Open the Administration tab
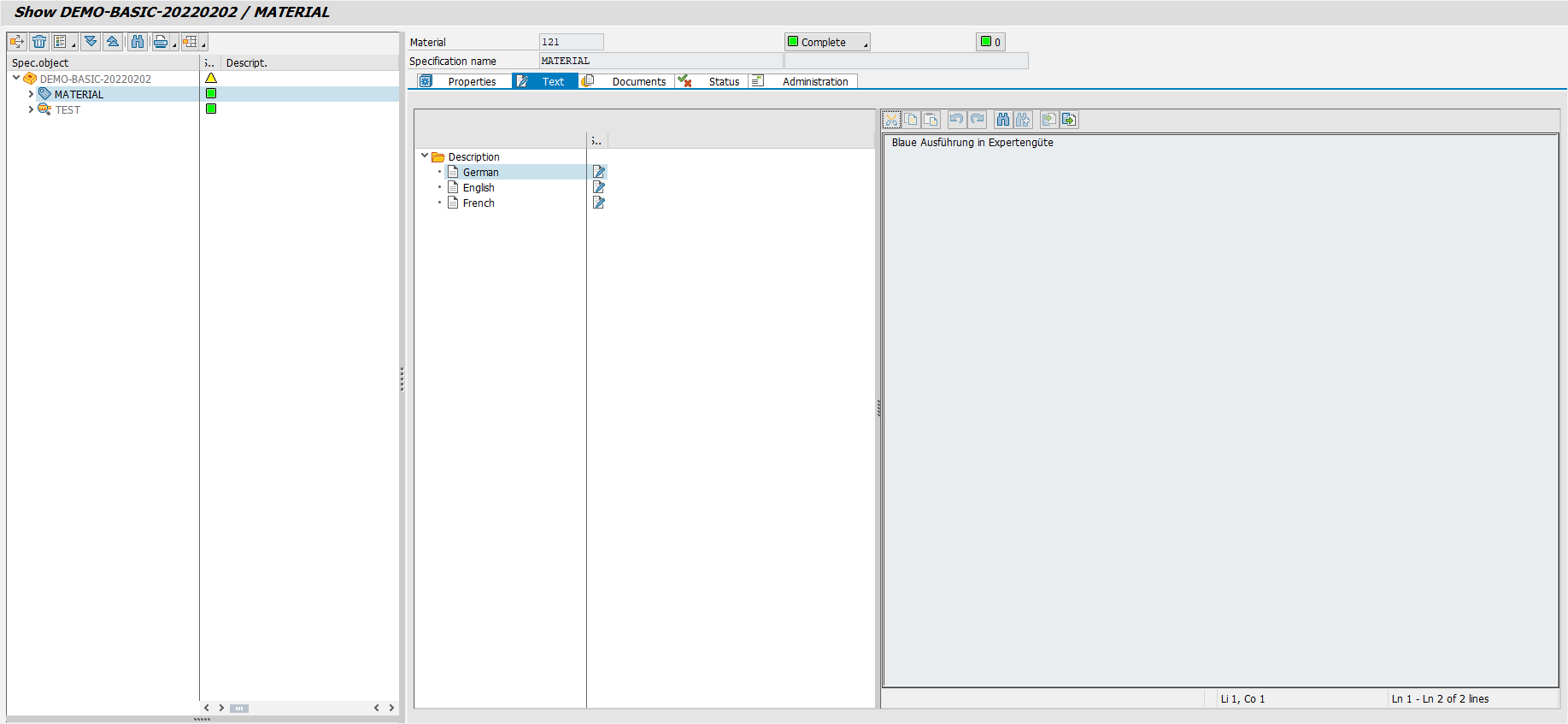The width and height of the screenshot is (1568, 724). point(814,81)
